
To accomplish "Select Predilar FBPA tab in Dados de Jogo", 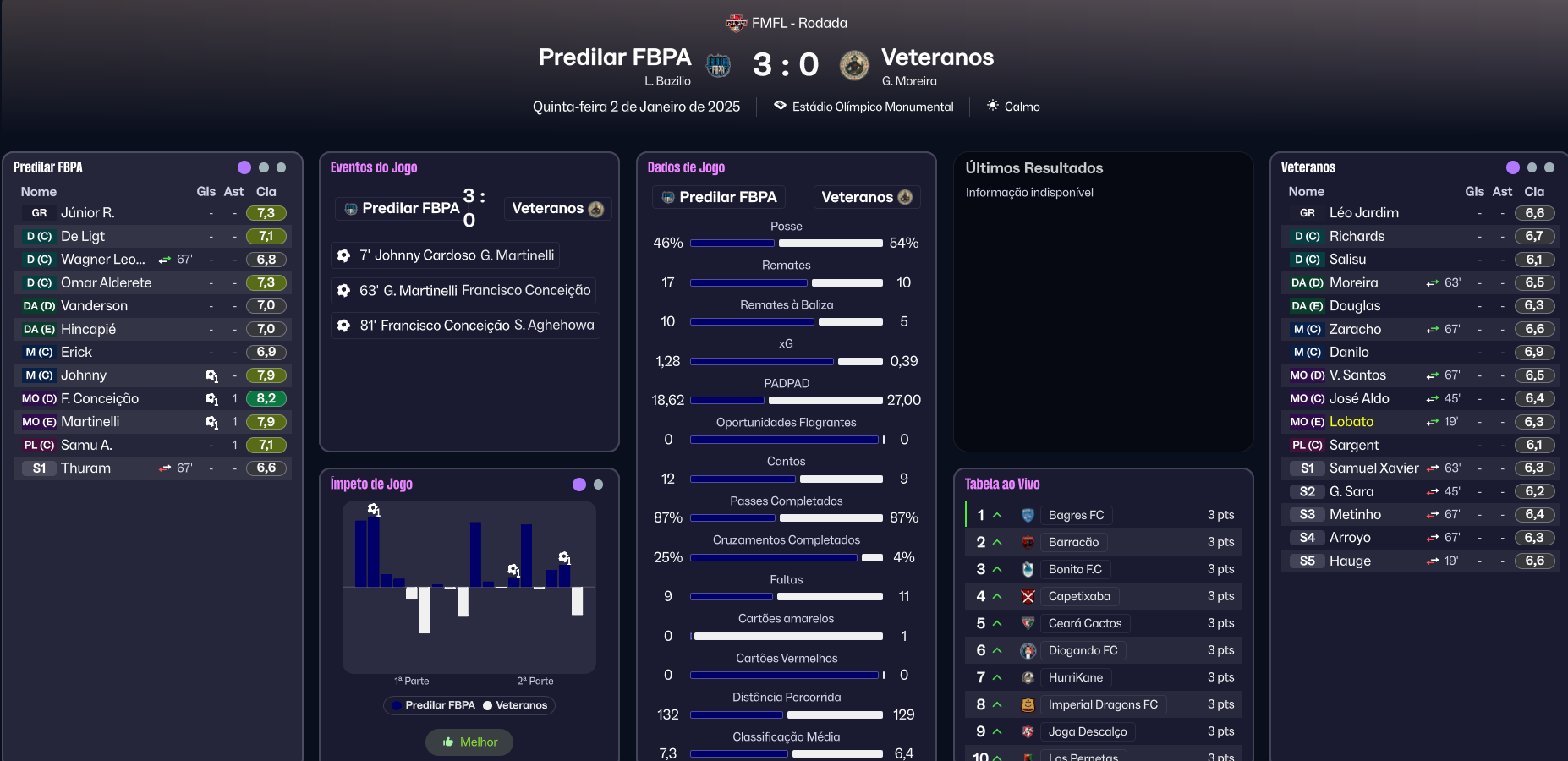I will (719, 197).
